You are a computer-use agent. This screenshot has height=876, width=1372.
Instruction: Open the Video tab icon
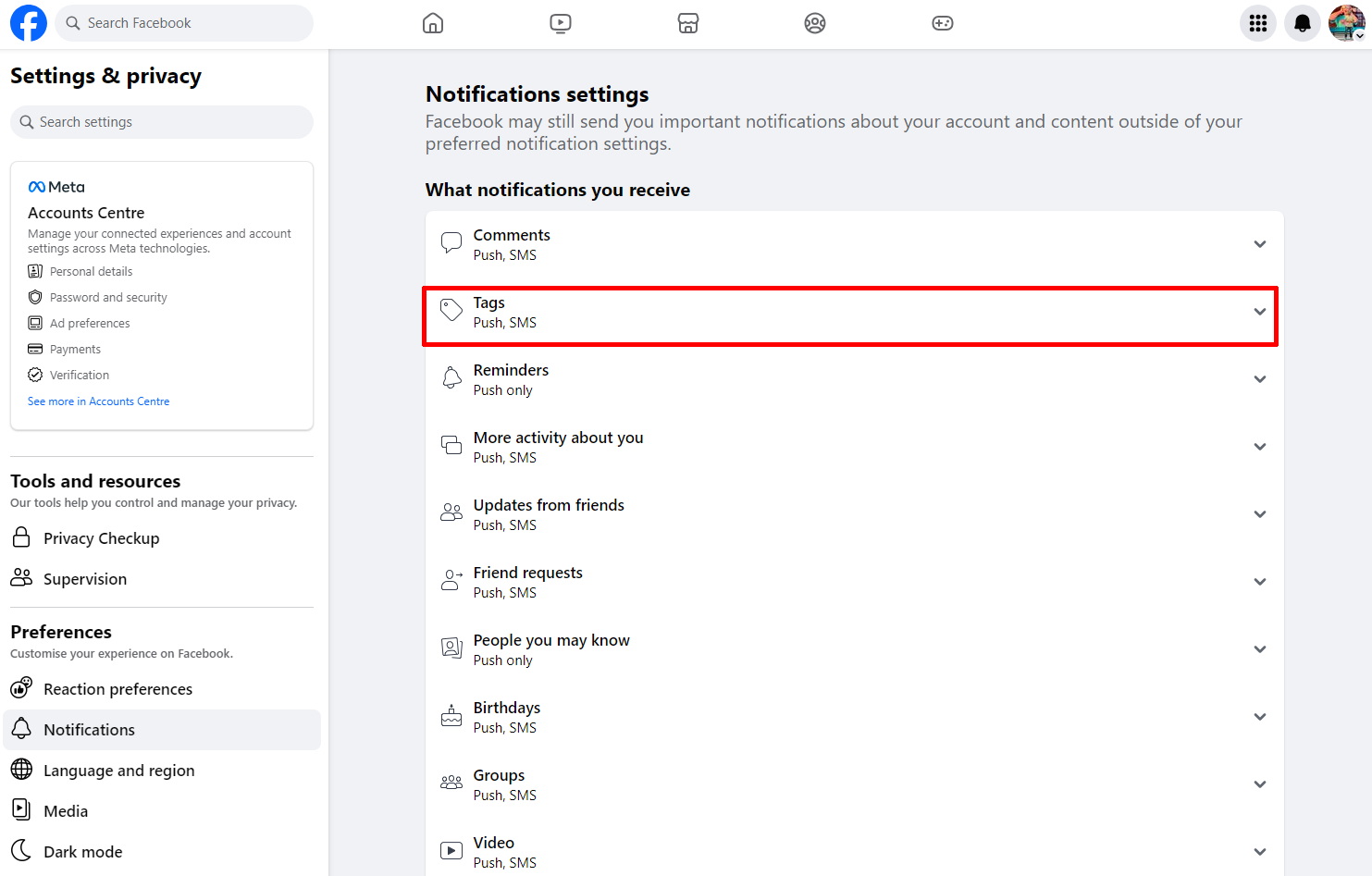click(x=561, y=23)
